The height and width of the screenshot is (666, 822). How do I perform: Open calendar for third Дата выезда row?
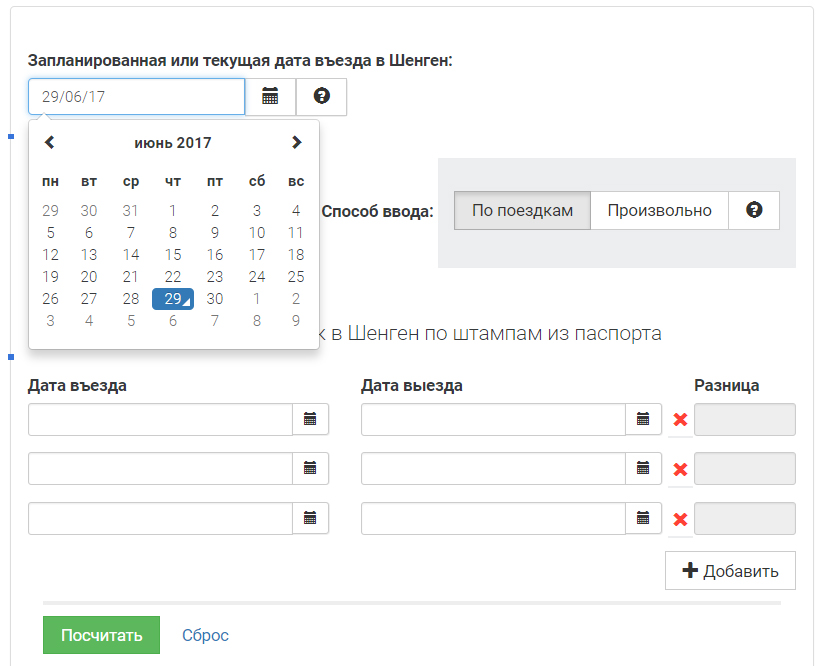pyautogui.click(x=643, y=518)
